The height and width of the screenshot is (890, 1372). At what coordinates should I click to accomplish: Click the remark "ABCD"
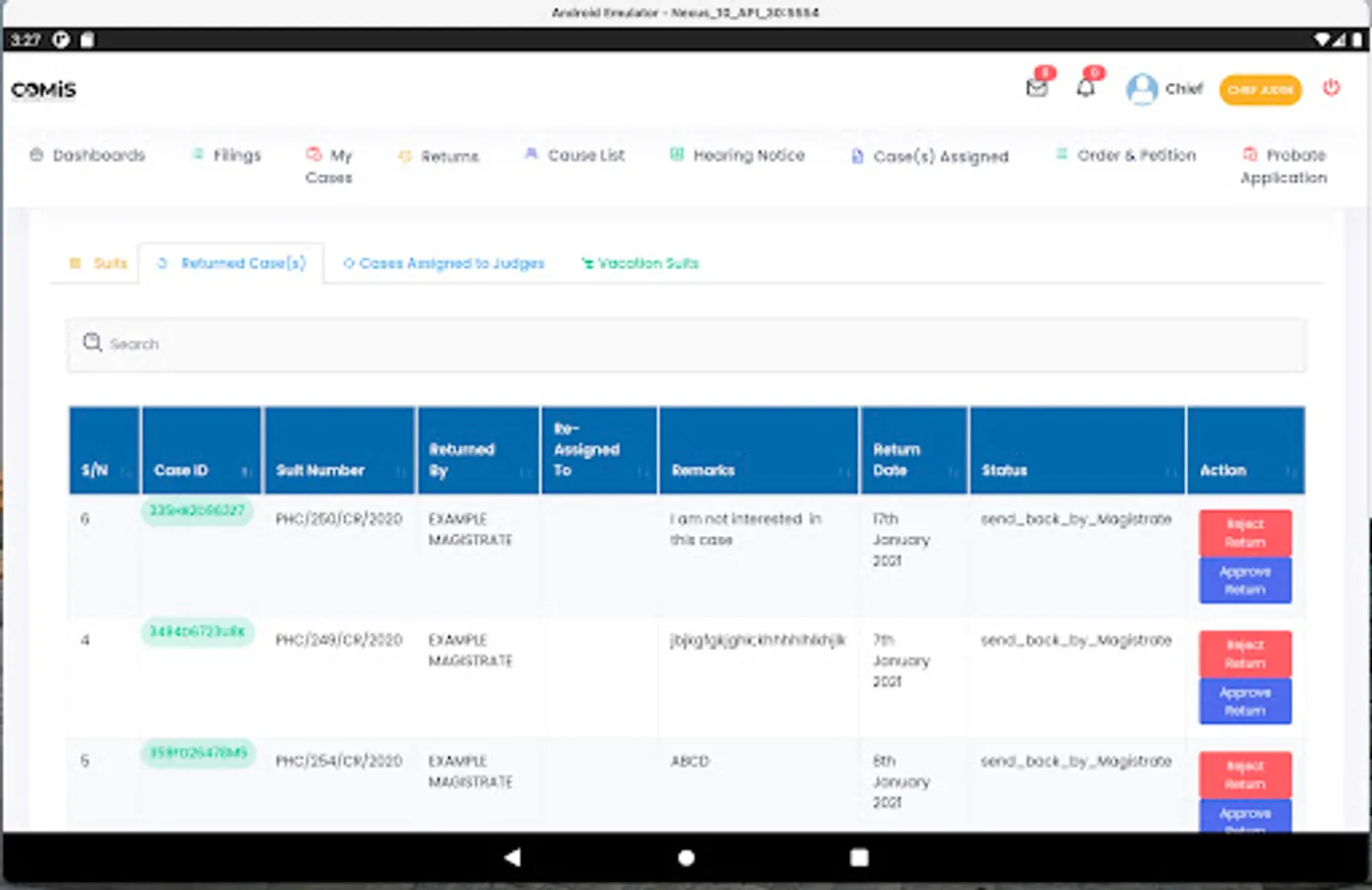coord(690,761)
